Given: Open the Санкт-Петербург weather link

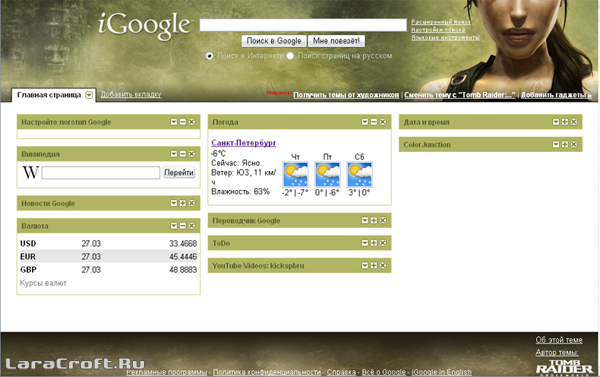Looking at the screenshot, I should pyautogui.click(x=244, y=143).
